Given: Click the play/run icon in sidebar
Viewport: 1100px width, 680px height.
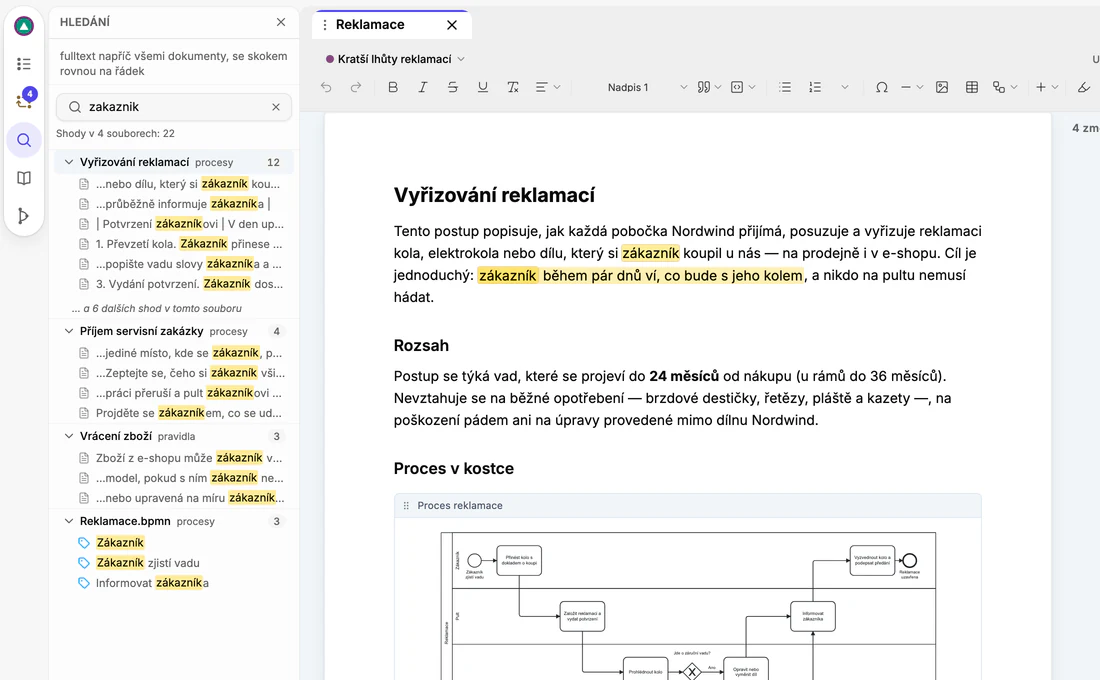Looking at the screenshot, I should pyautogui.click(x=24, y=215).
